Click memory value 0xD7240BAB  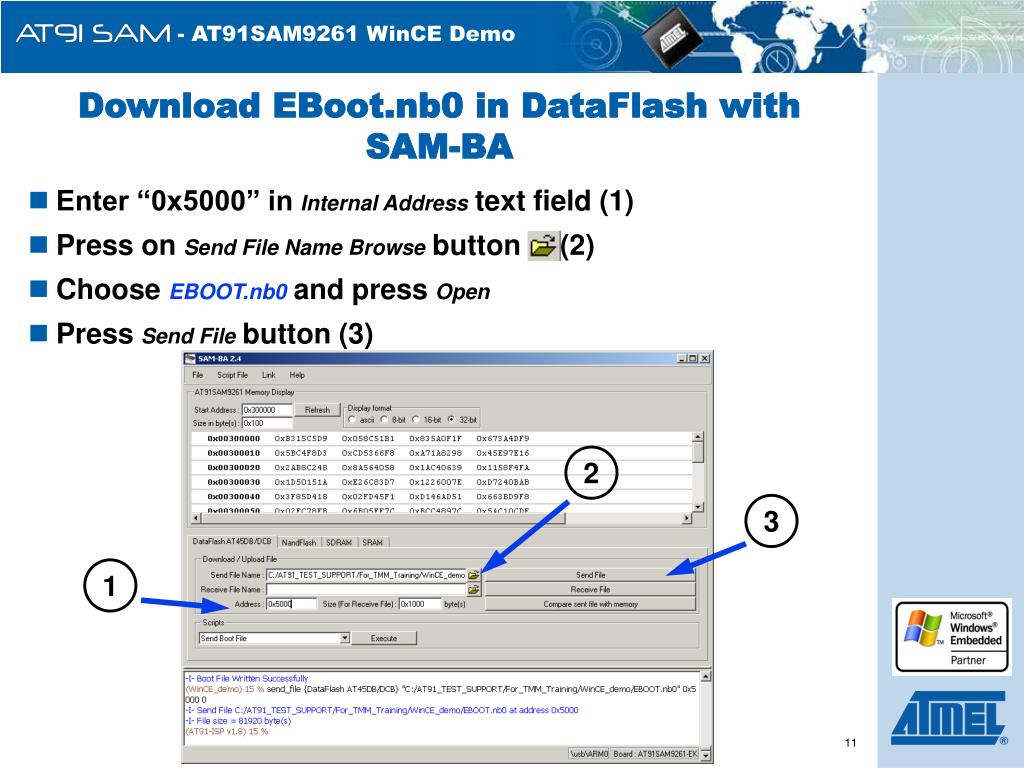[503, 482]
